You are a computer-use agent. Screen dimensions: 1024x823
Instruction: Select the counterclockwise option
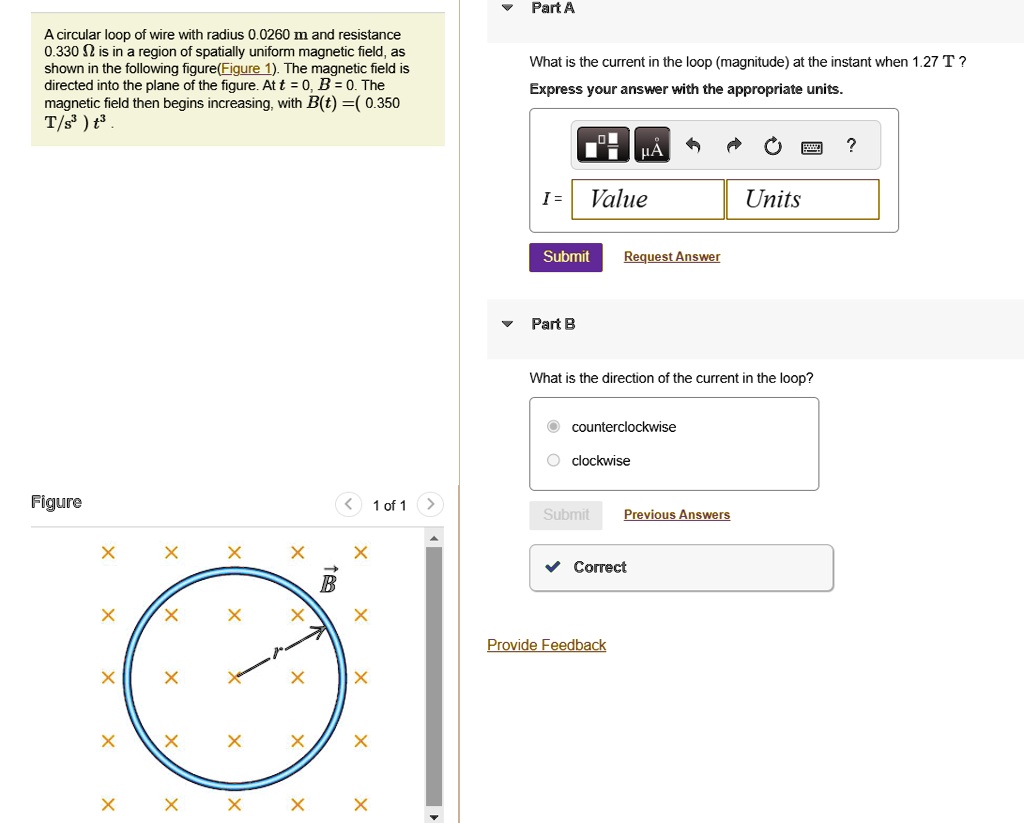554,427
